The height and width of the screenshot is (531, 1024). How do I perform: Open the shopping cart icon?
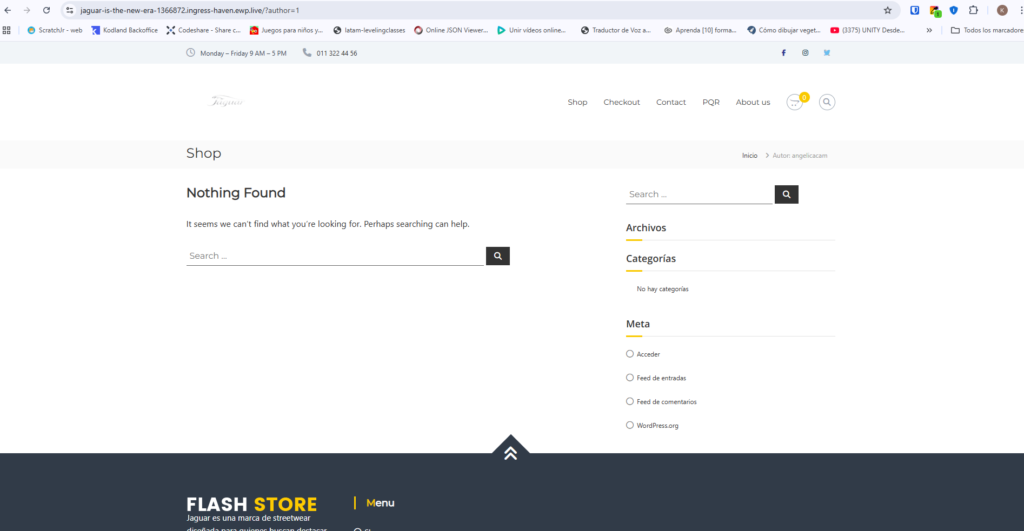point(795,103)
